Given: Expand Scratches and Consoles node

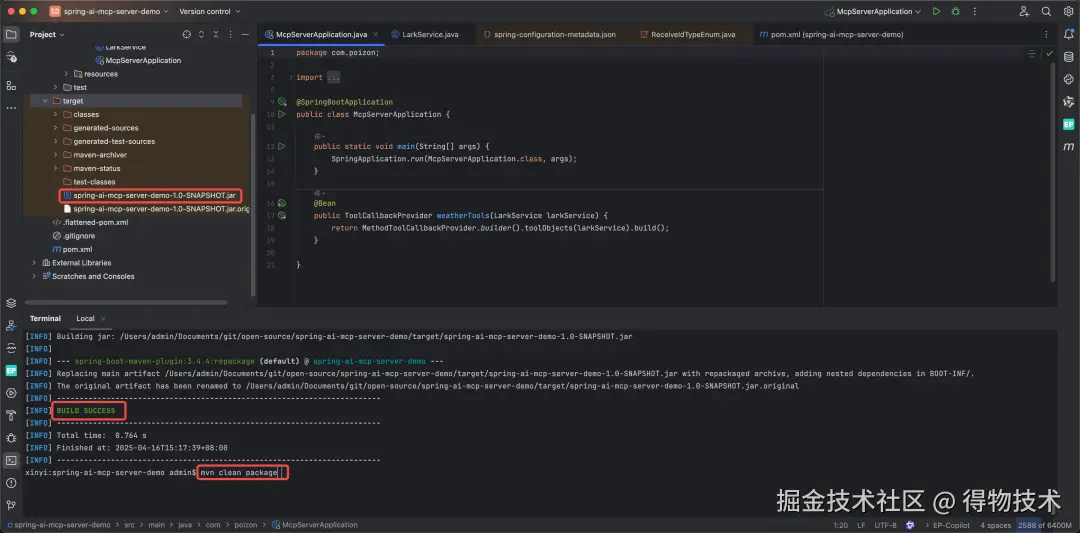Looking at the screenshot, I should (x=34, y=276).
